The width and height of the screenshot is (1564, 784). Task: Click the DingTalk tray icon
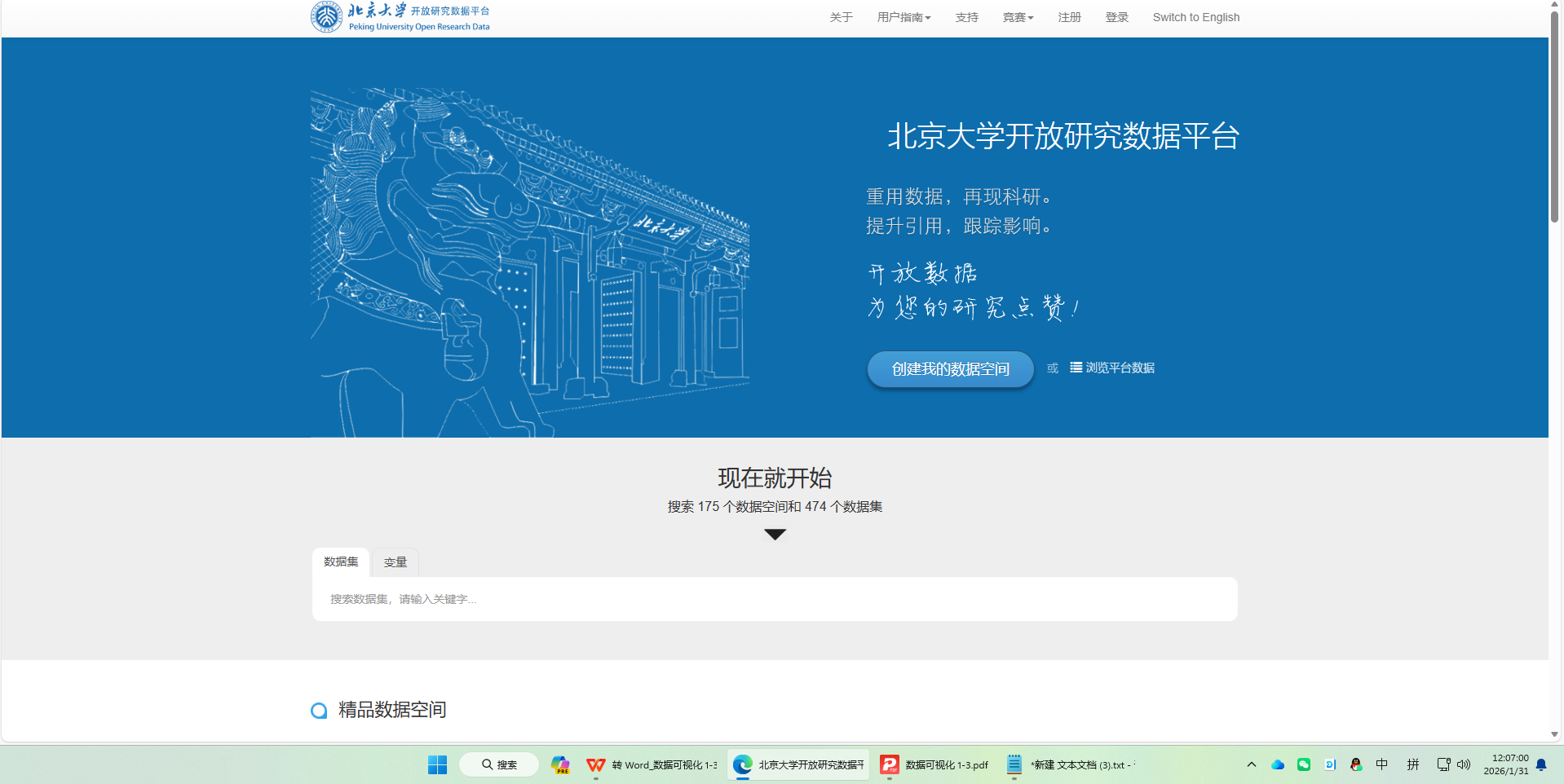coord(1330,764)
